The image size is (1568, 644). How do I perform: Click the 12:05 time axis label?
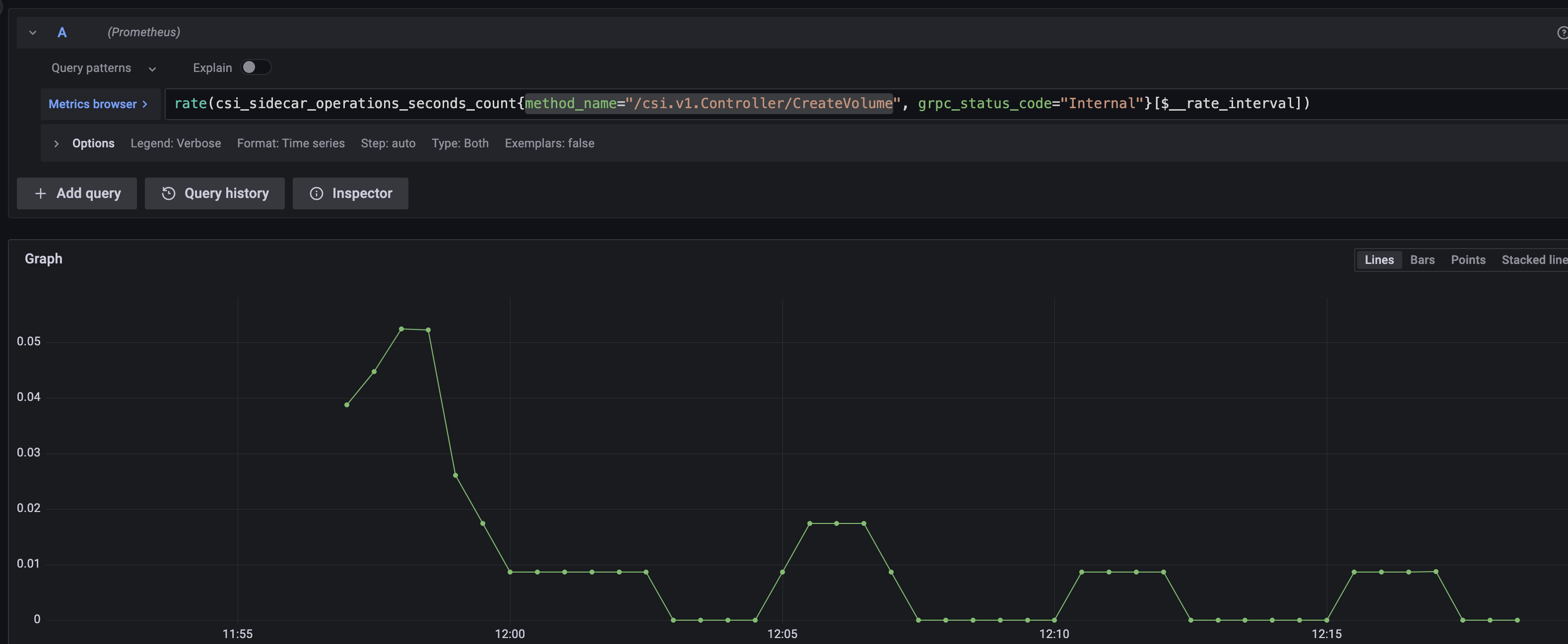point(782,634)
